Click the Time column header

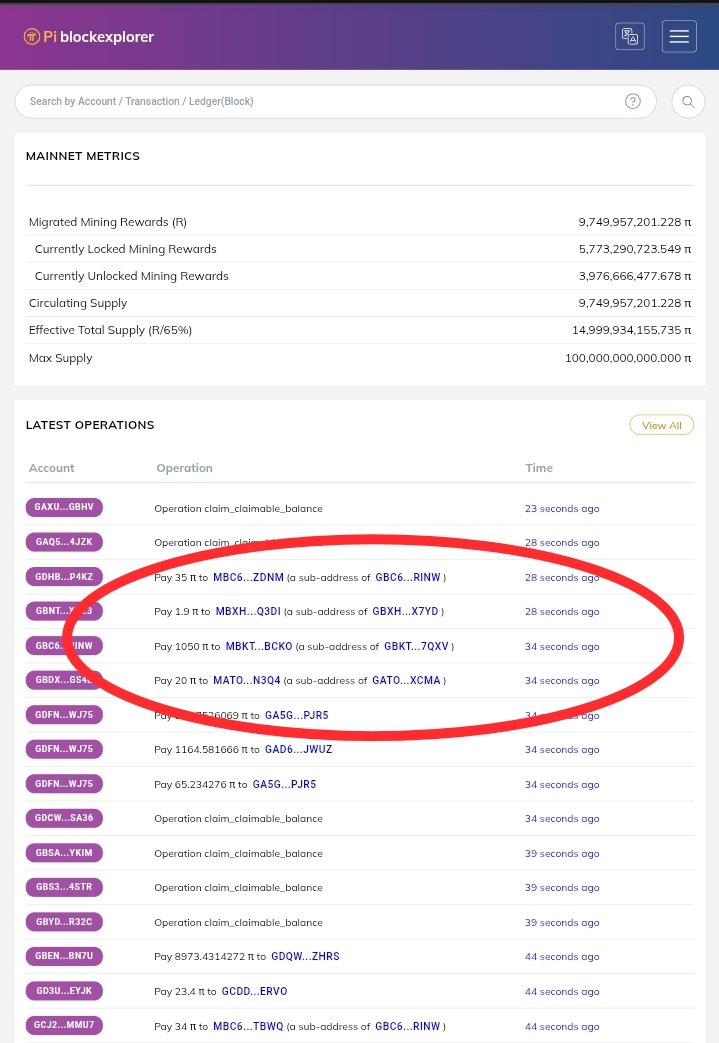pyautogui.click(x=539, y=468)
